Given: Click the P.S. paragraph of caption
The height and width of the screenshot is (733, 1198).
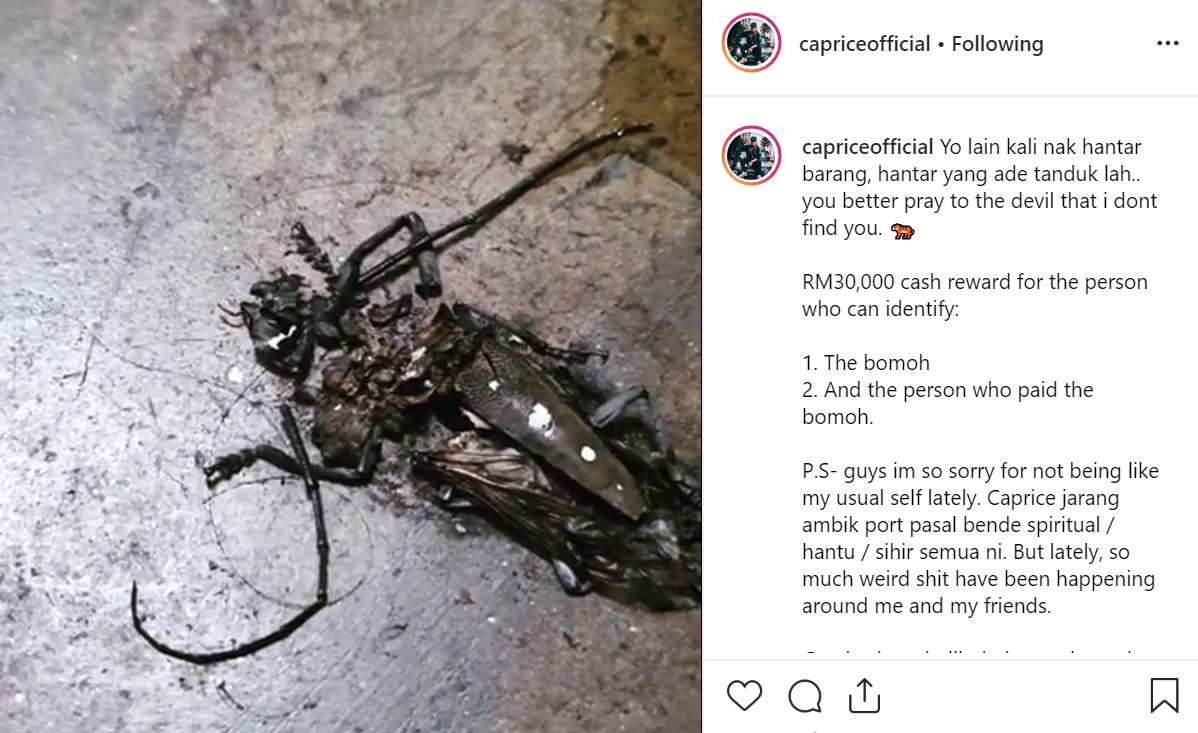Looking at the screenshot, I should coord(980,538).
